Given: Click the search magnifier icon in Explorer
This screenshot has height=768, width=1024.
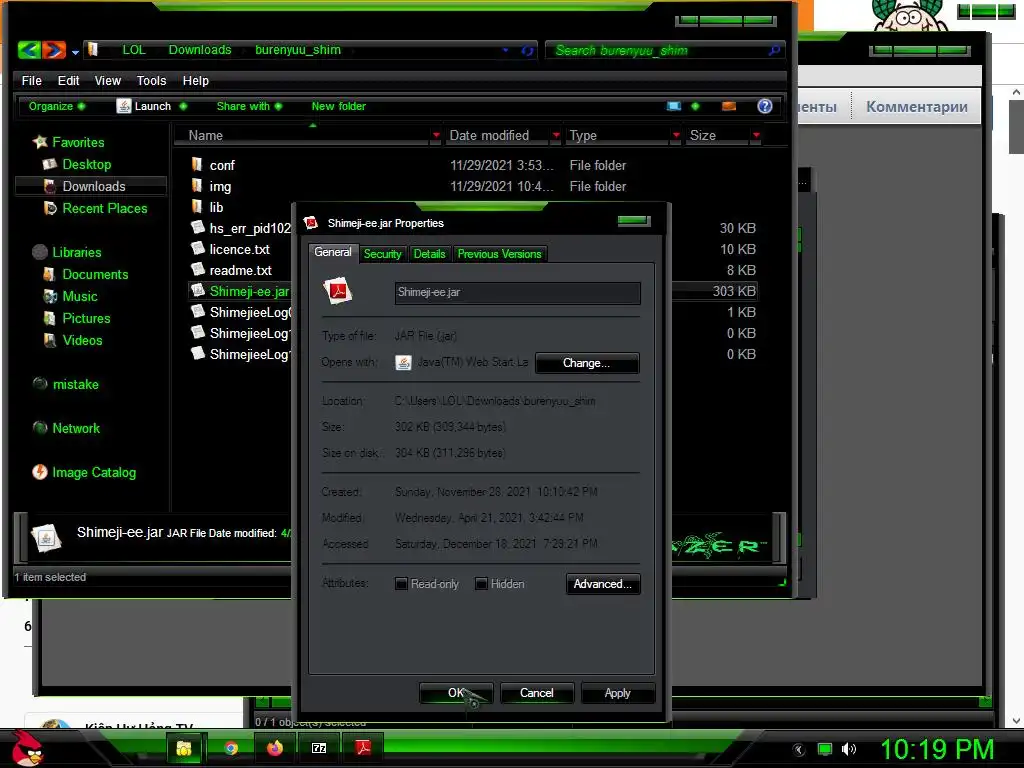Looking at the screenshot, I should 774,50.
